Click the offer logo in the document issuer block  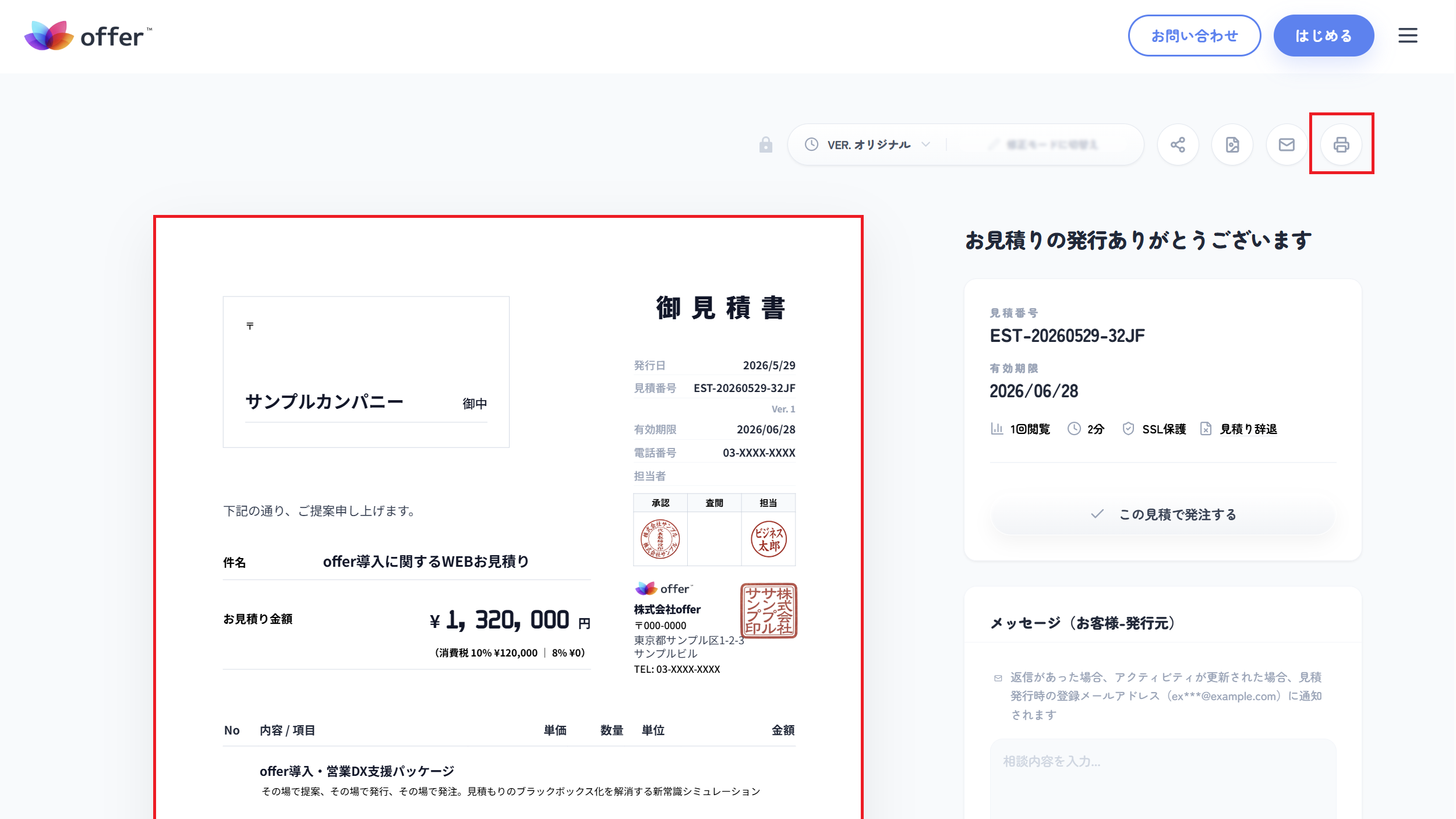[664, 588]
